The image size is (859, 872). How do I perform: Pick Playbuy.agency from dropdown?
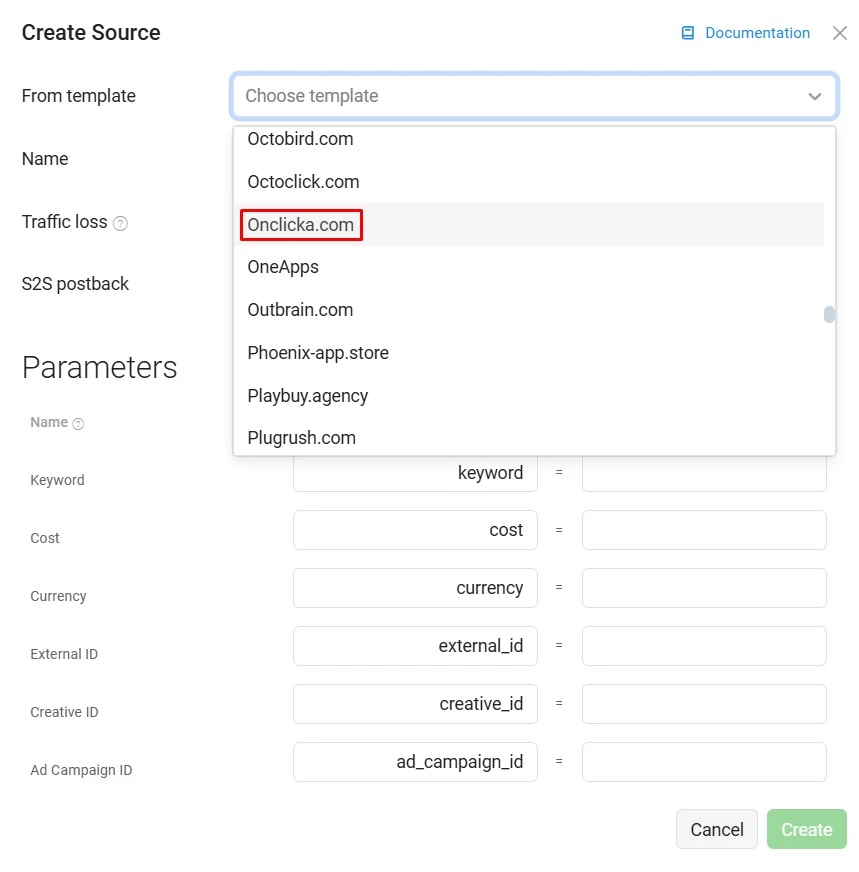pyautogui.click(x=308, y=396)
